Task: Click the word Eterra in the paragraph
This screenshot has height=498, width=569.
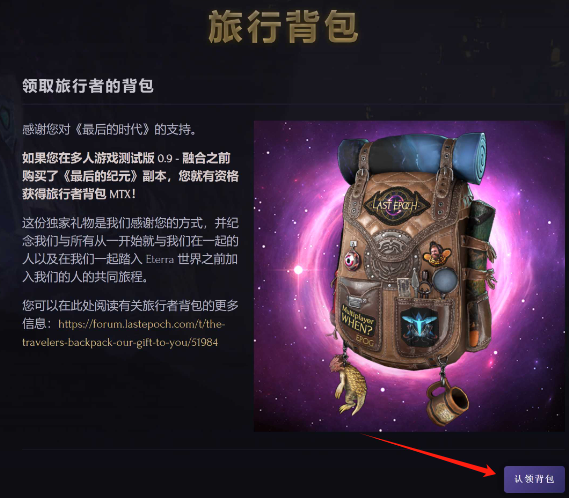Action: tap(160, 259)
